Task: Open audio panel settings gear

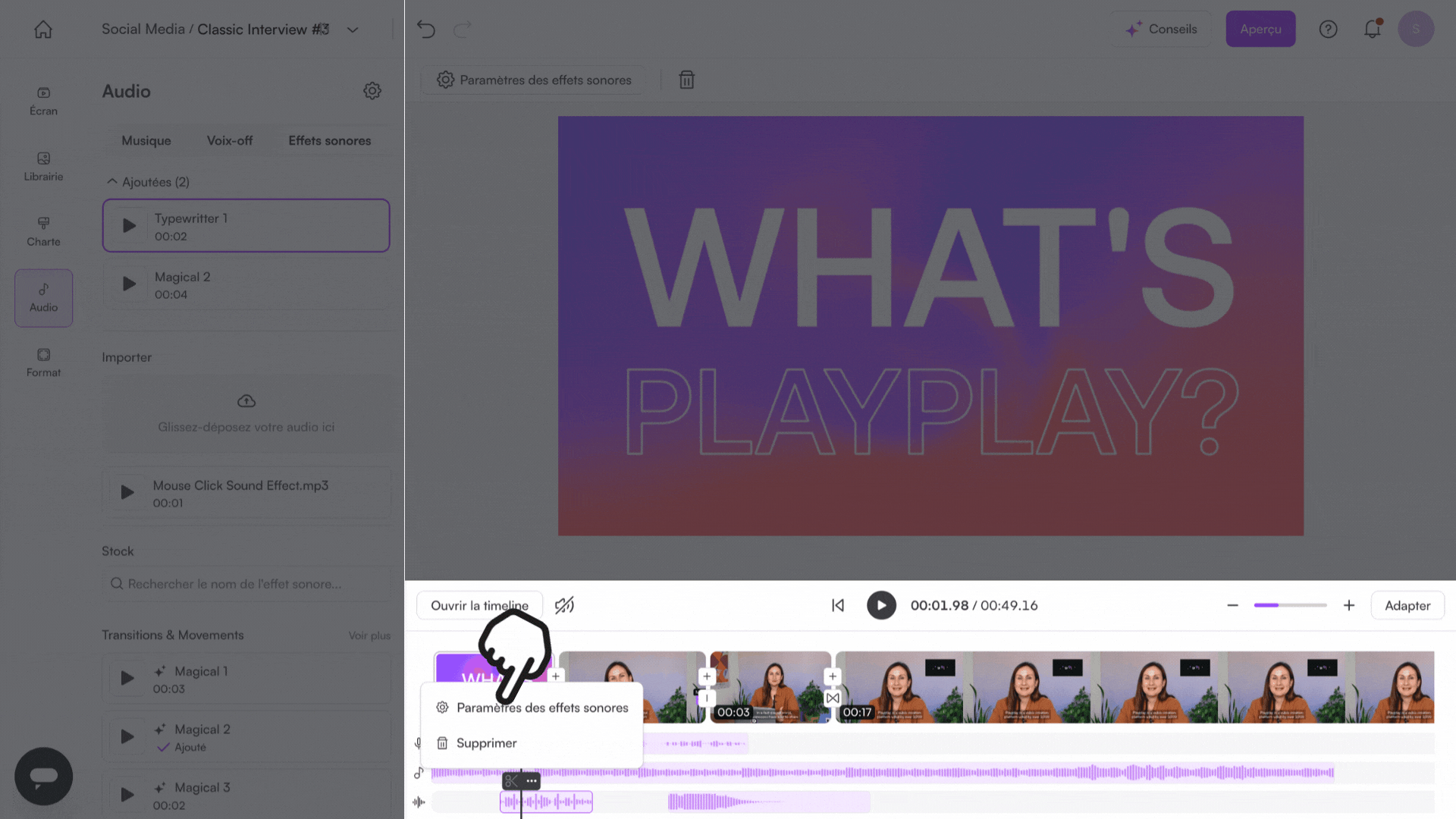Action: coord(372,91)
